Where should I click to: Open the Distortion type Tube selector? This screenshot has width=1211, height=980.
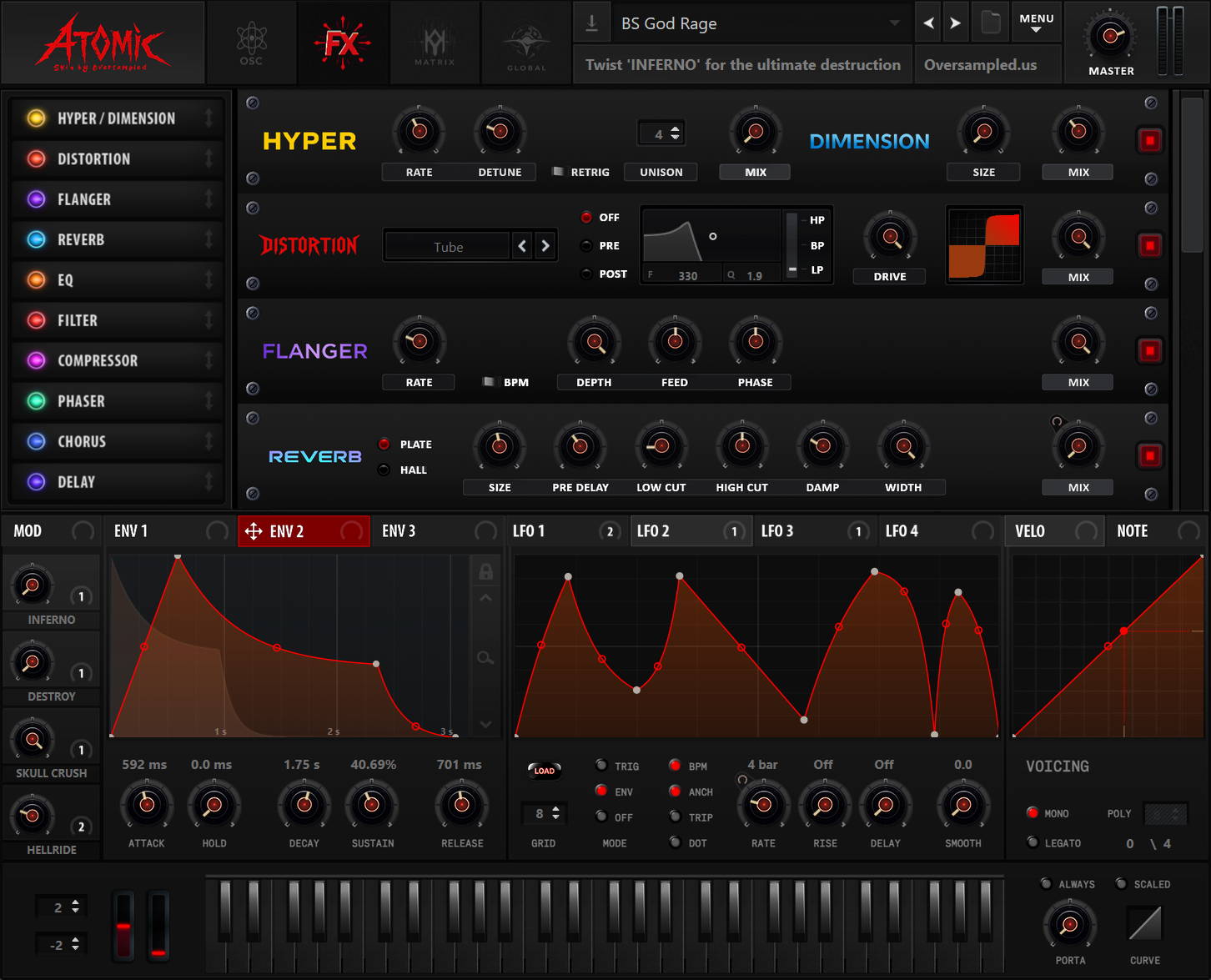tap(448, 246)
